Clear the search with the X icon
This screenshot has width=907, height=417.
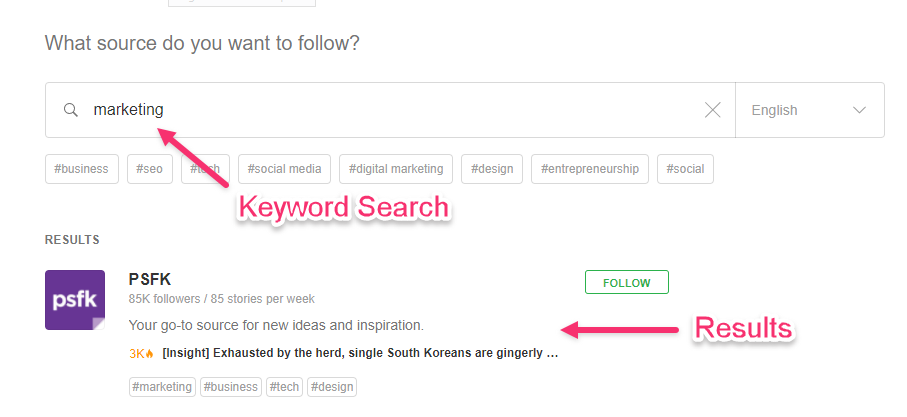tap(713, 110)
